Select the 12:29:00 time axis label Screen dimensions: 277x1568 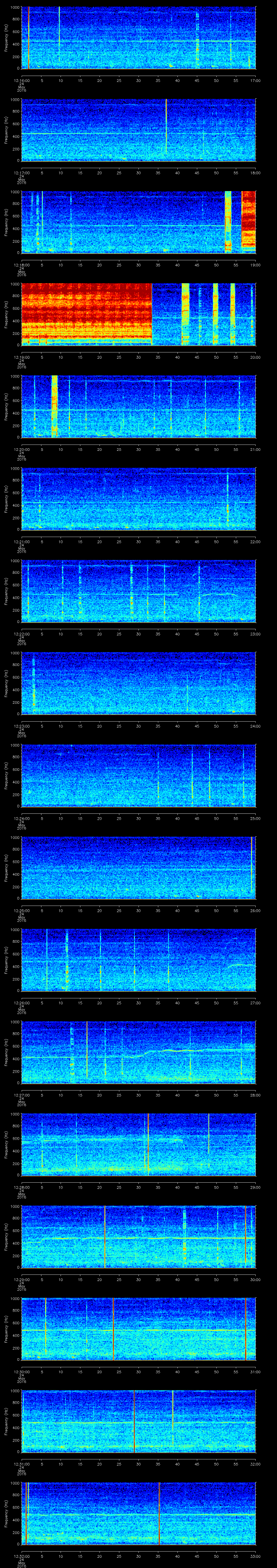tap(22, 1279)
